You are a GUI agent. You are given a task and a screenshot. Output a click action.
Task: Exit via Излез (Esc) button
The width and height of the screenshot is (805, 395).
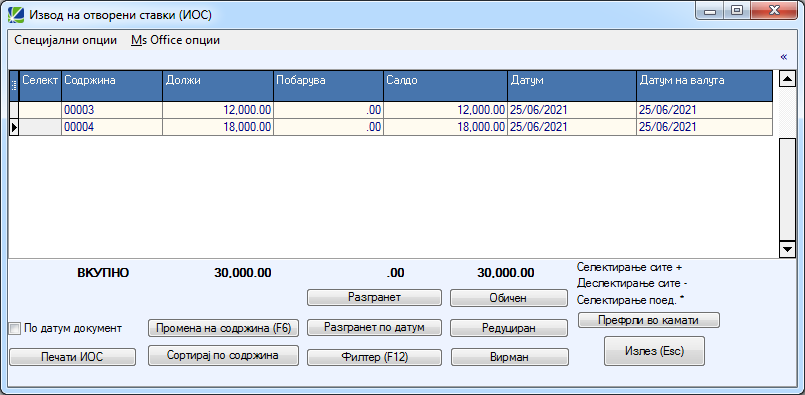coord(655,351)
